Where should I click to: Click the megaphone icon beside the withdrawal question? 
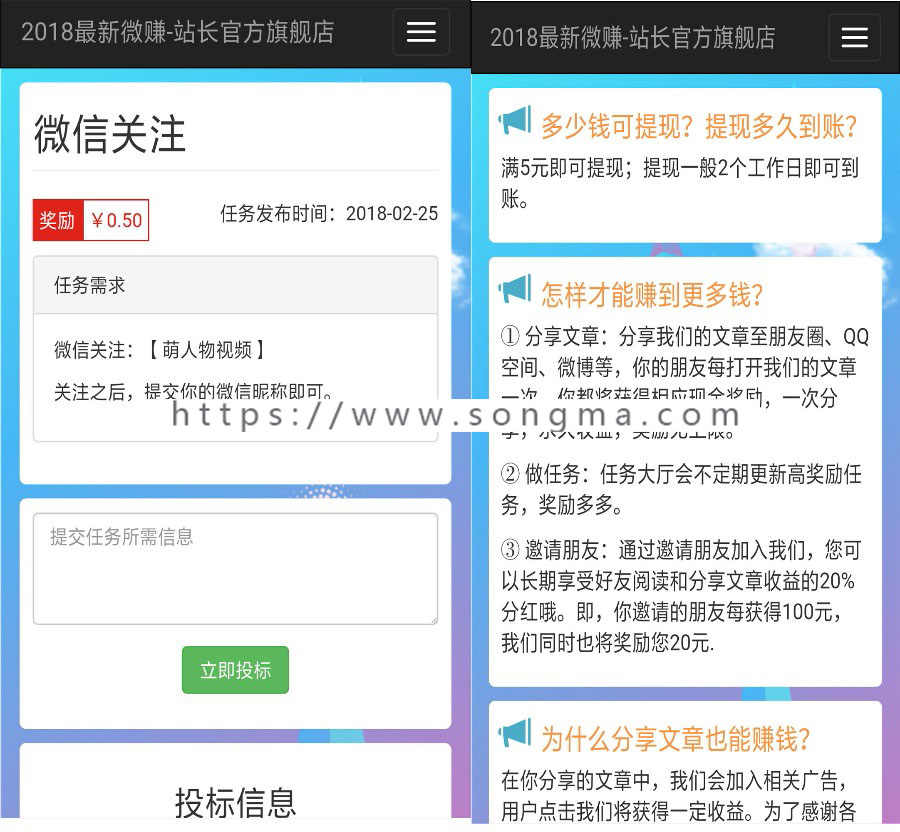[513, 119]
